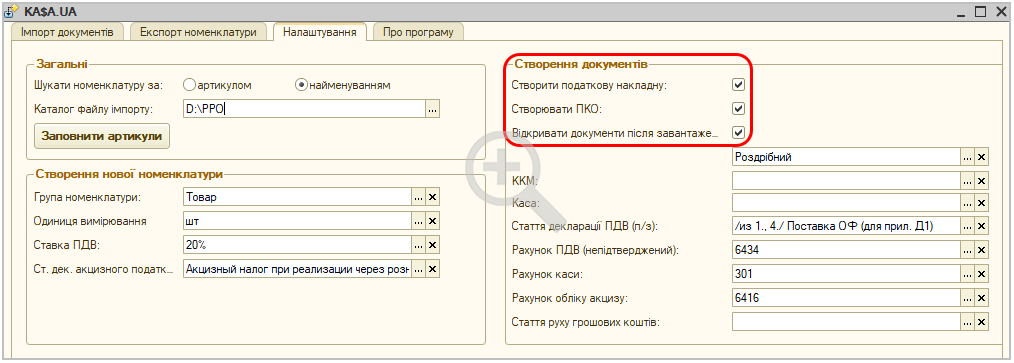Click the Одиниця вимірювання field

[x=297, y=221]
